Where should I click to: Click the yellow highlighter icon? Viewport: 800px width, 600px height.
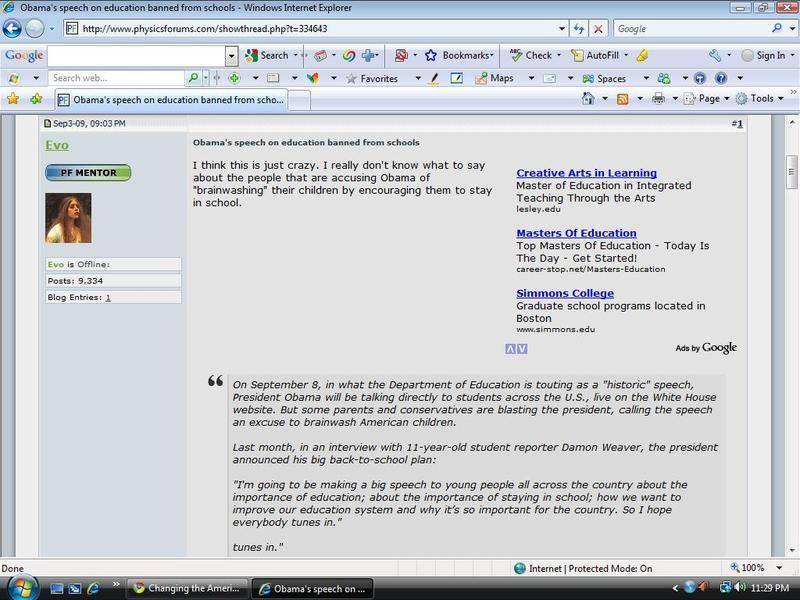point(643,55)
